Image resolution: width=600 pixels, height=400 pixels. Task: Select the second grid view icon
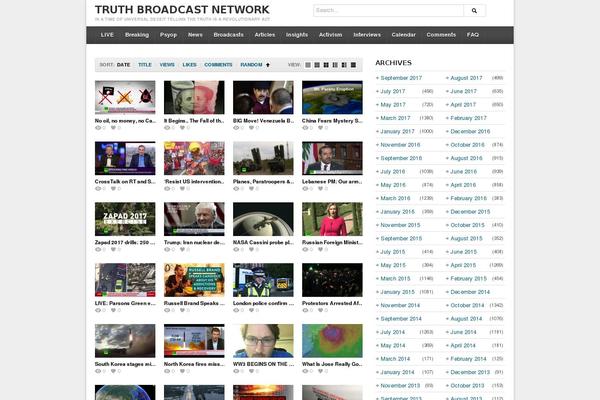click(x=317, y=65)
